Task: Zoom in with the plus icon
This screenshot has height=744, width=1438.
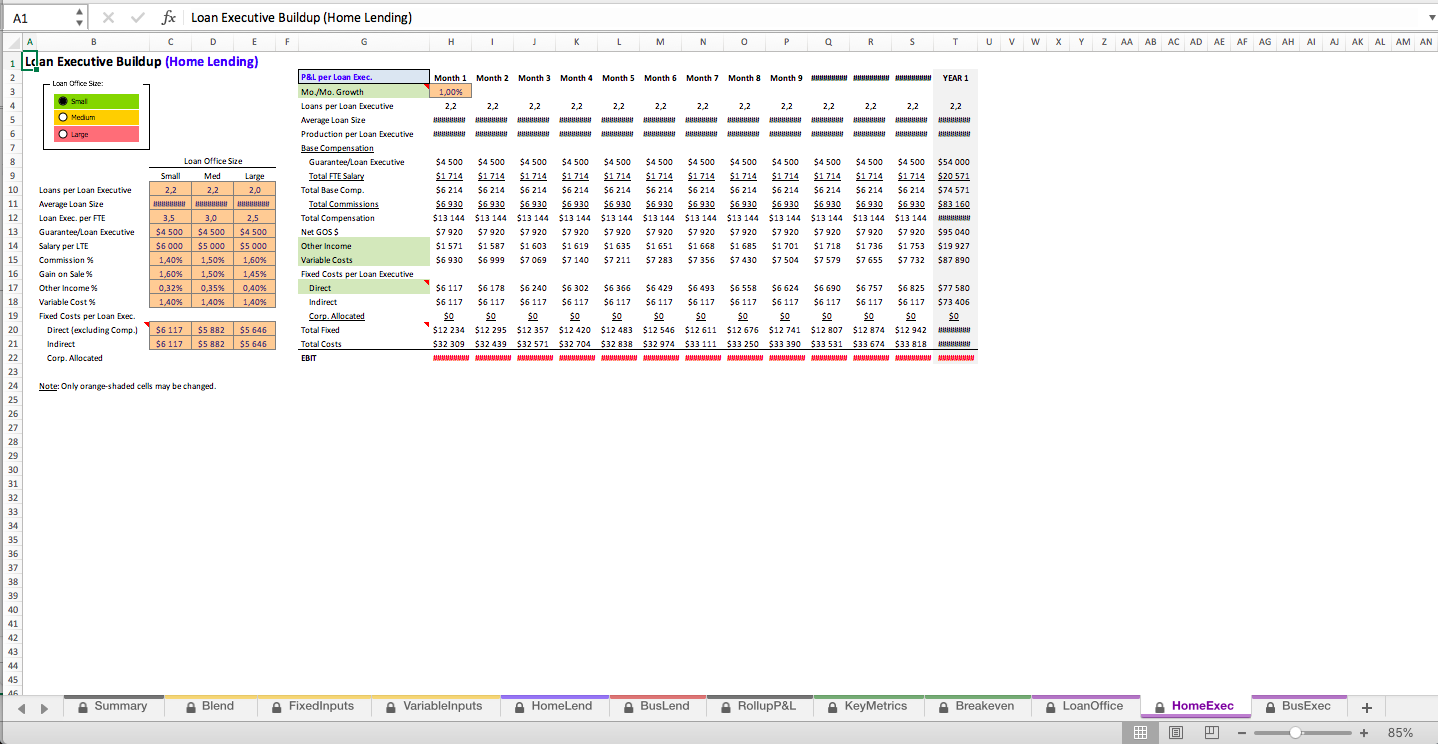Action: [1366, 733]
